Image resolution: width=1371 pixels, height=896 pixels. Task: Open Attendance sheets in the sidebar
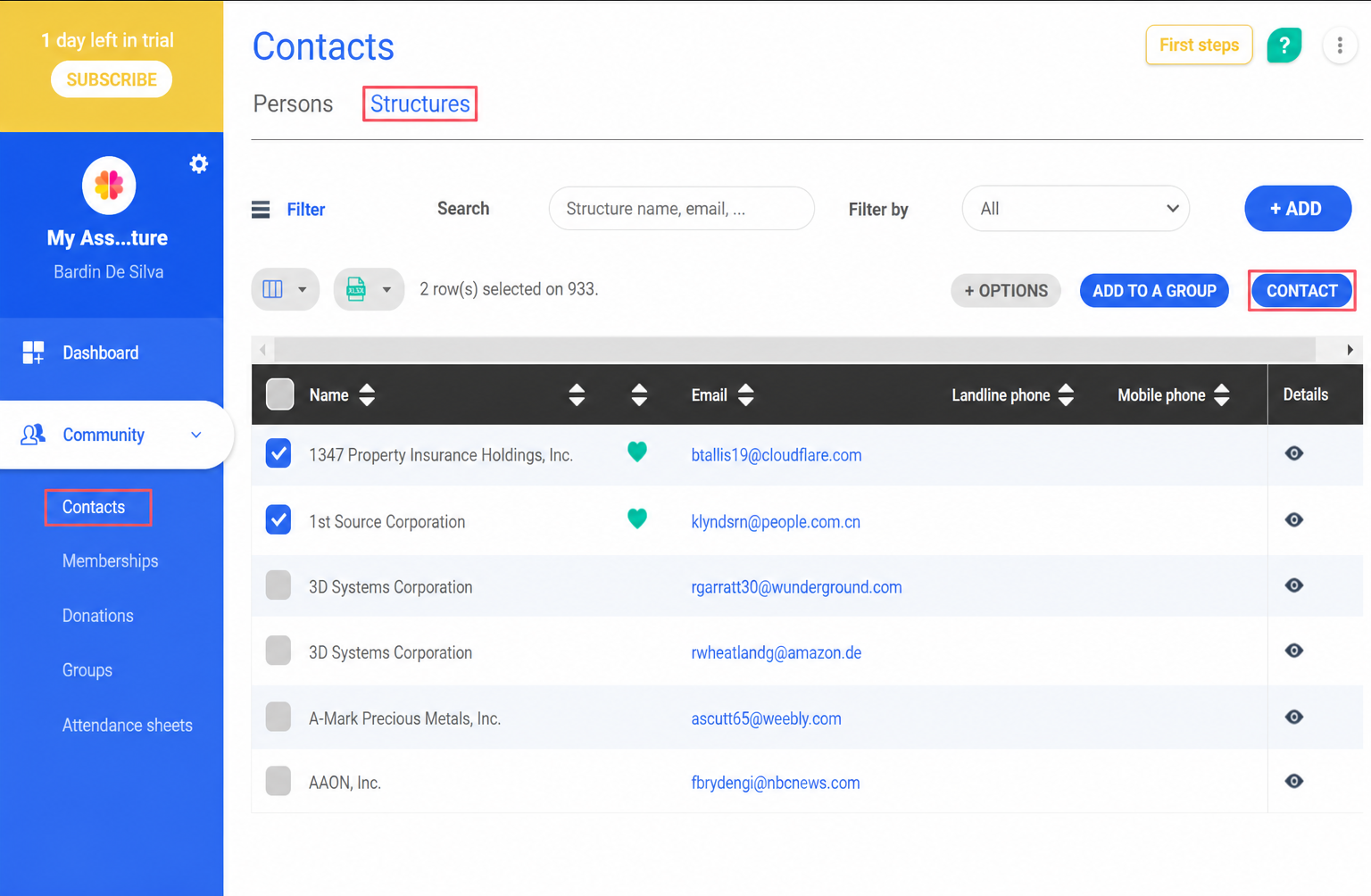point(128,726)
